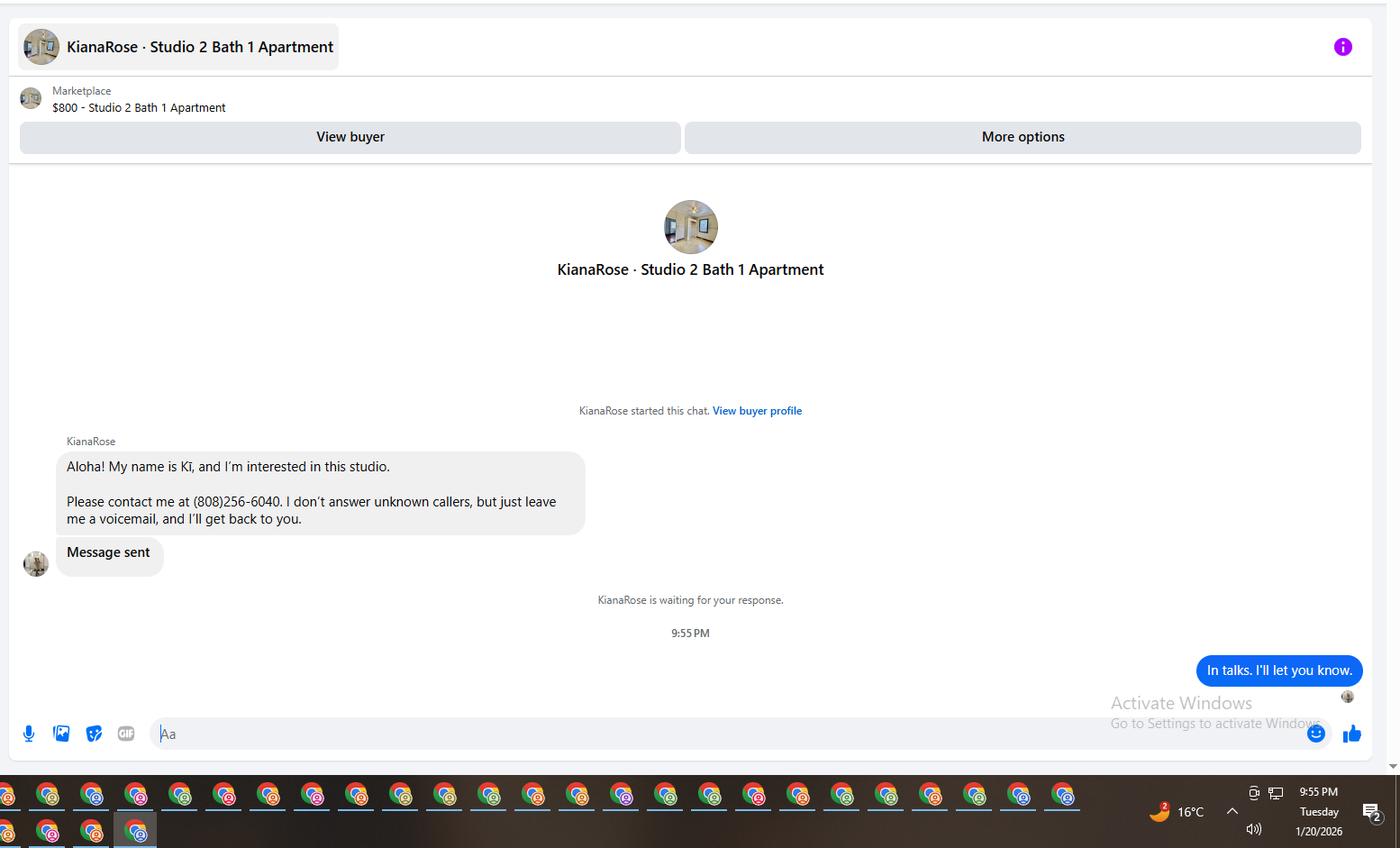Click the 'Aloha! My name is Kī' message bubble

point(321,493)
